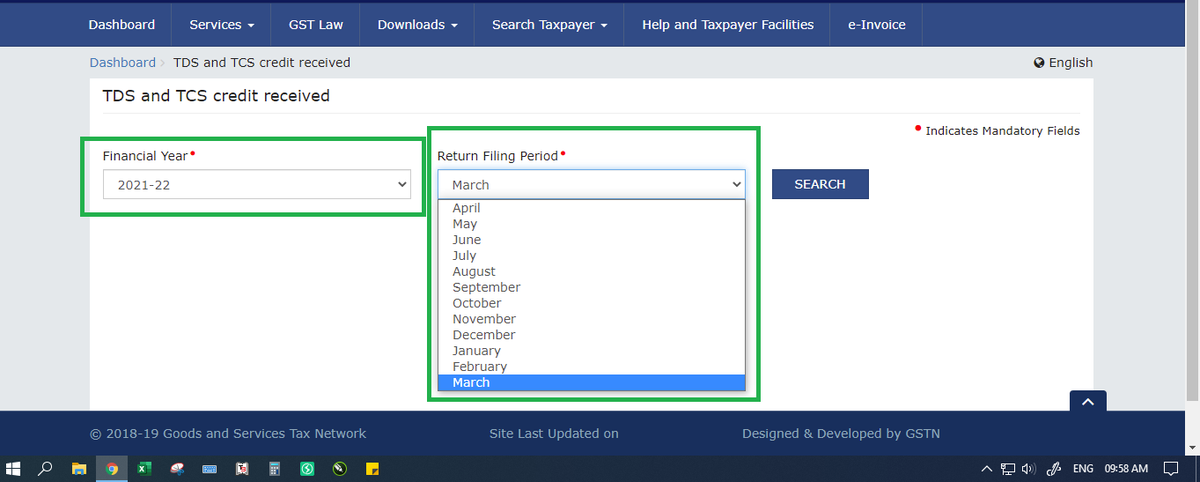This screenshot has width=1200, height=482.
Task: Open the Financial Year dropdown
Action: pos(257,184)
